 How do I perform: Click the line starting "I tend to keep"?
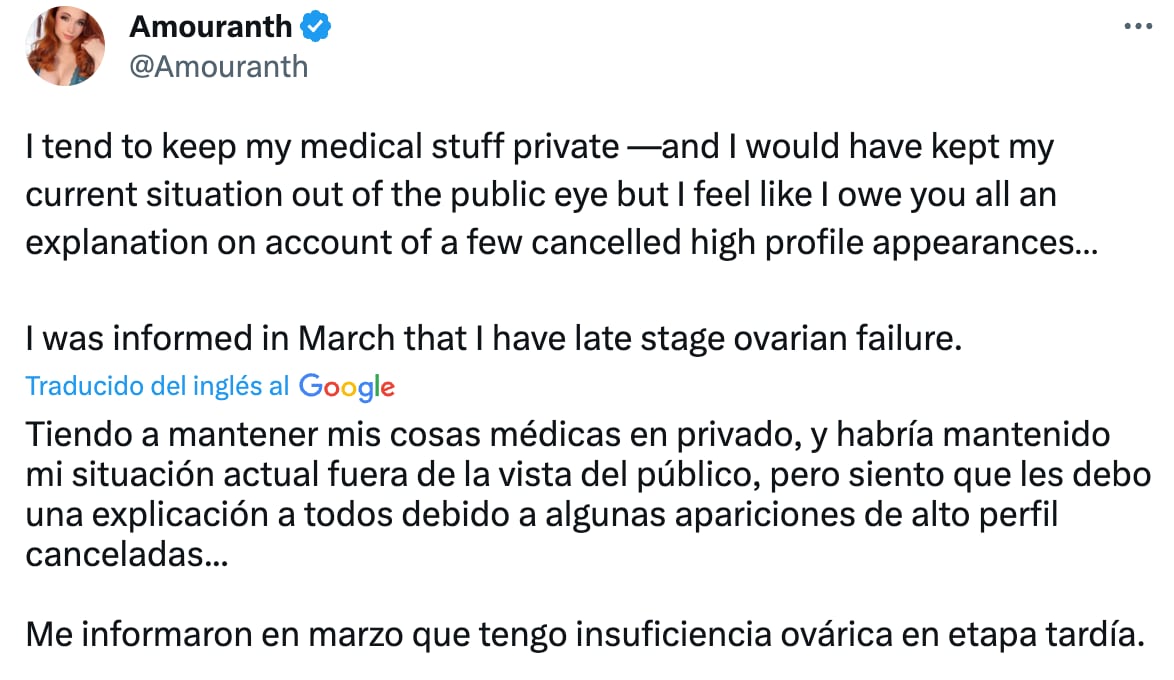pos(539,148)
